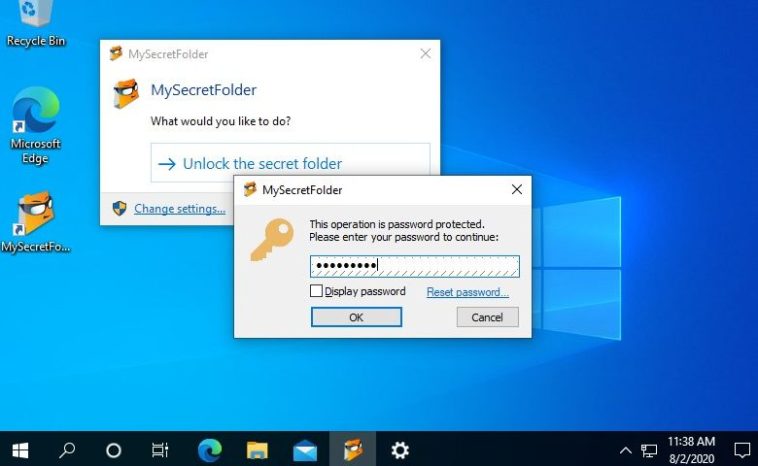Open File Explorer from the taskbar
Image resolution: width=758 pixels, height=466 pixels.
[257, 450]
